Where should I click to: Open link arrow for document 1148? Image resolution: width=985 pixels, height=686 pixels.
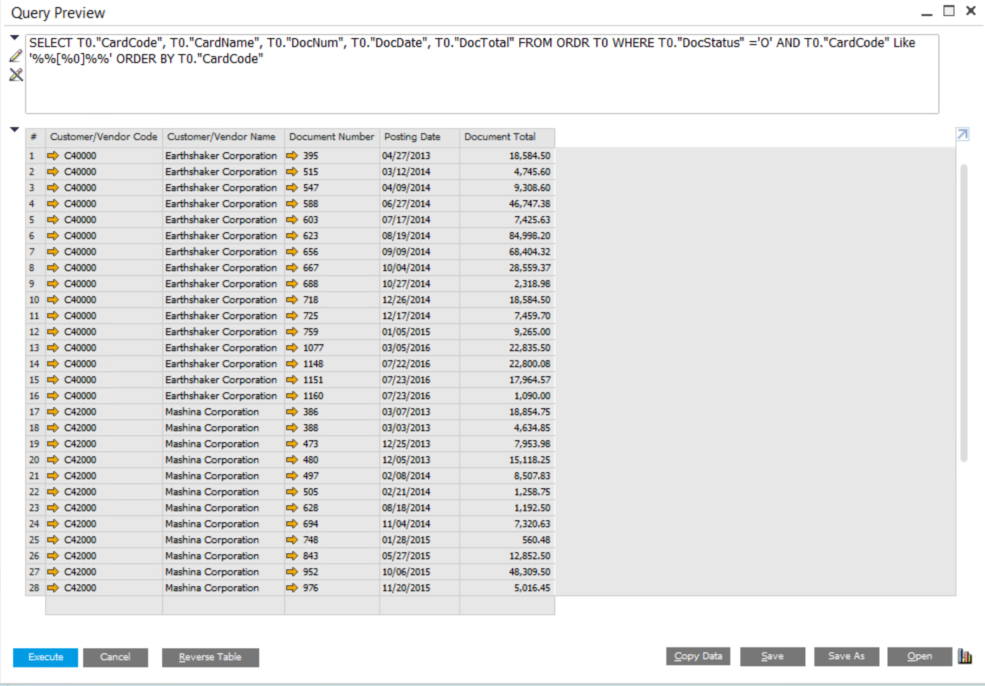pyautogui.click(x=291, y=364)
